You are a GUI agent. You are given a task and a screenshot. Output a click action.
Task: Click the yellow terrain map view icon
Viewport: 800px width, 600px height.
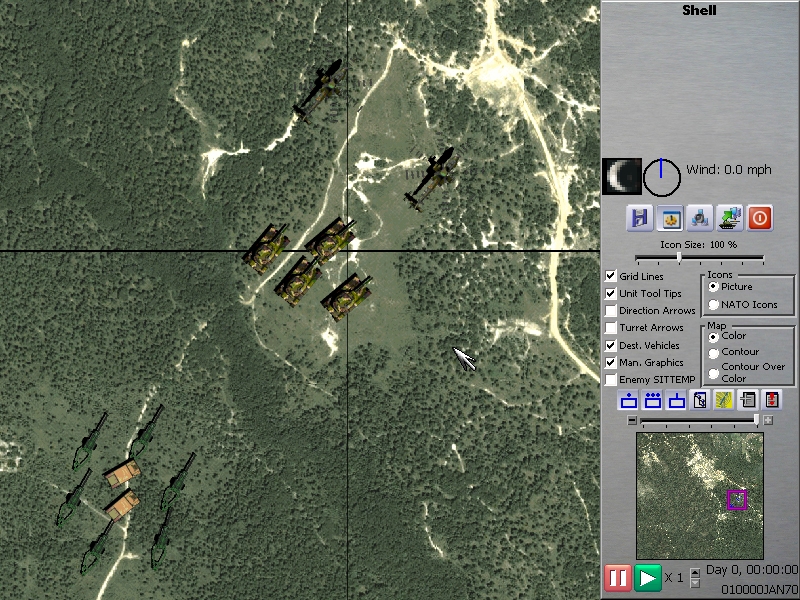pyautogui.click(x=723, y=400)
